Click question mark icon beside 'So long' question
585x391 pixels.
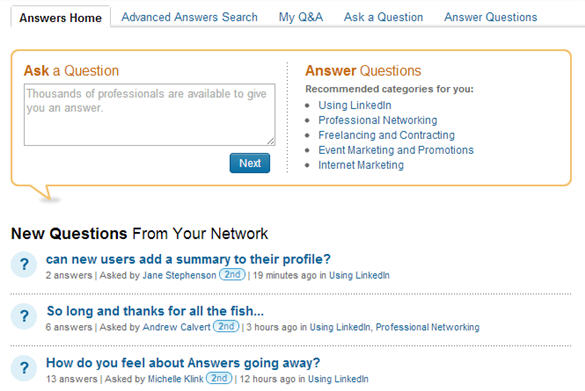pos(24,316)
